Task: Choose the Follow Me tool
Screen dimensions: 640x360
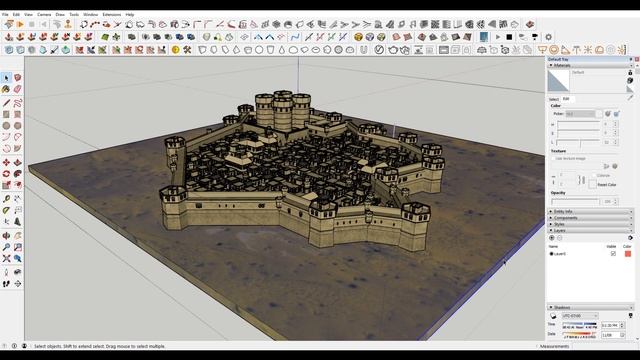Action: [18, 174]
